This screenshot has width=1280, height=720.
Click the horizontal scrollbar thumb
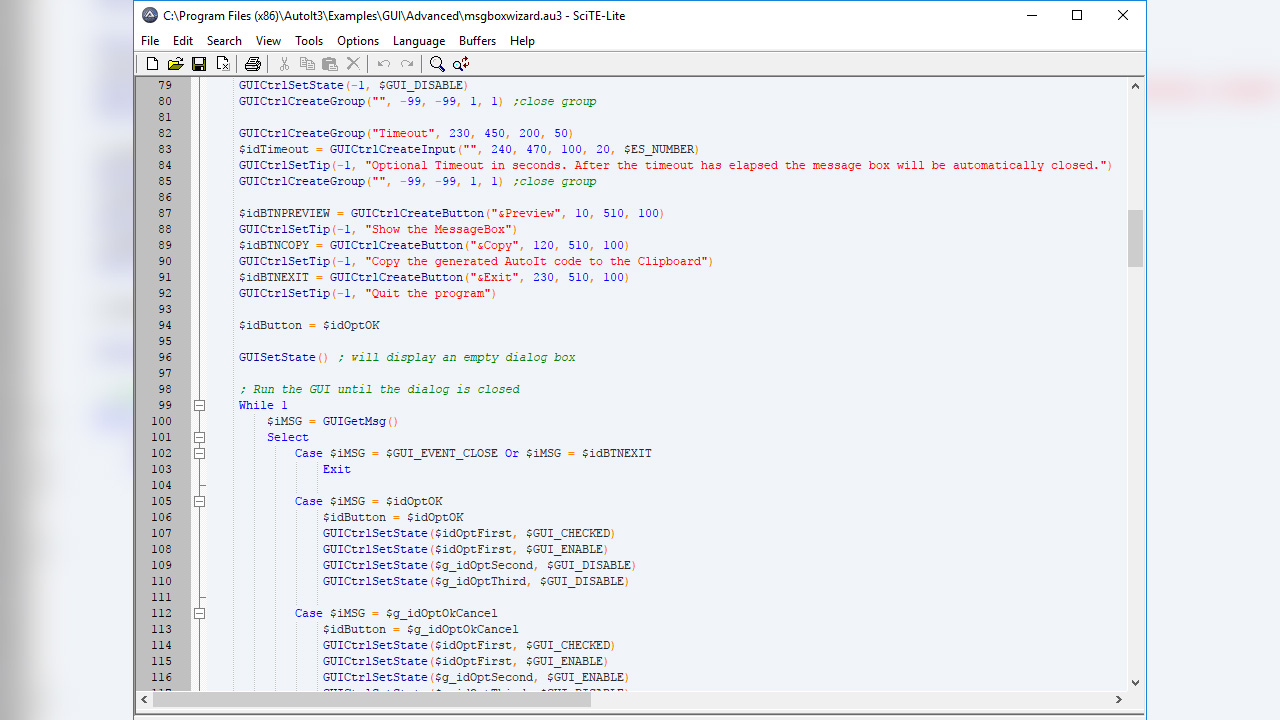pyautogui.click(x=371, y=700)
